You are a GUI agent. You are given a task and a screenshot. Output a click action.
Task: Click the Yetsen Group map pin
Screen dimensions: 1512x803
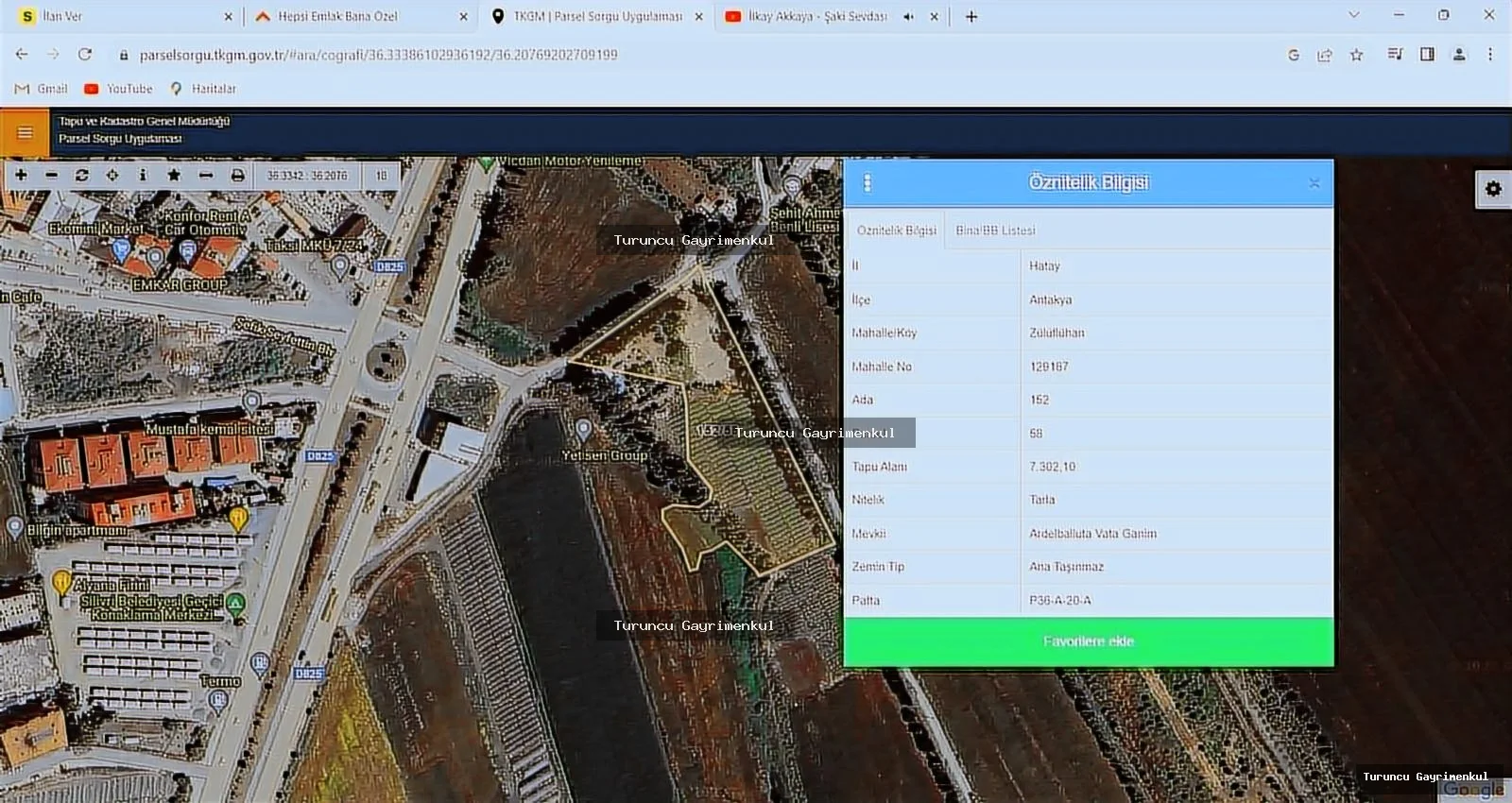[584, 430]
